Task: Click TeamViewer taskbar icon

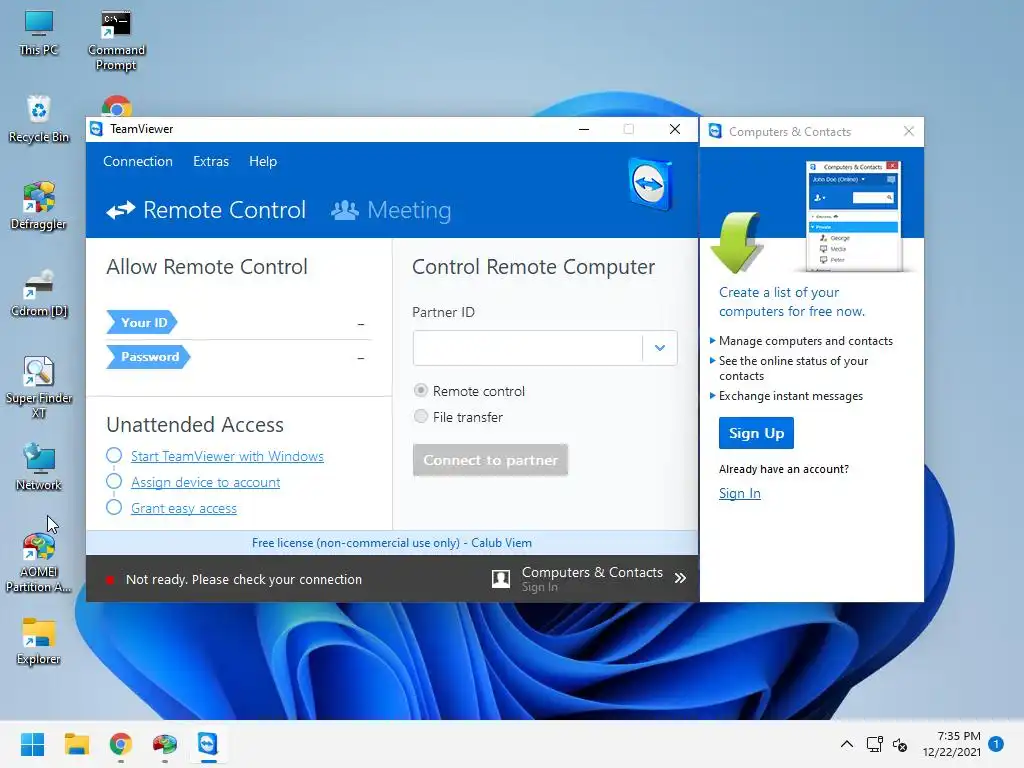Action: [x=208, y=744]
